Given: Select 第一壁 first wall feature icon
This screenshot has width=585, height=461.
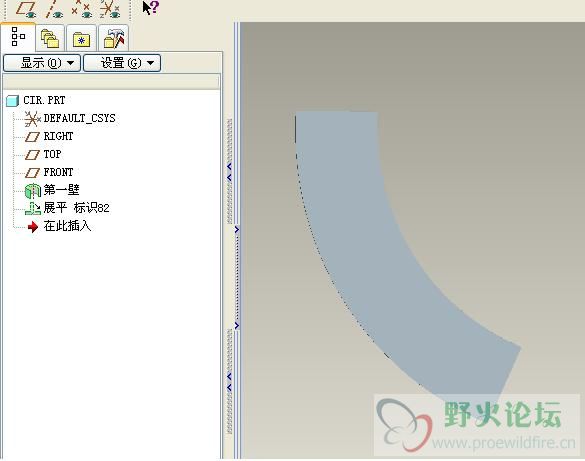Looking at the screenshot, I should 32,191.
